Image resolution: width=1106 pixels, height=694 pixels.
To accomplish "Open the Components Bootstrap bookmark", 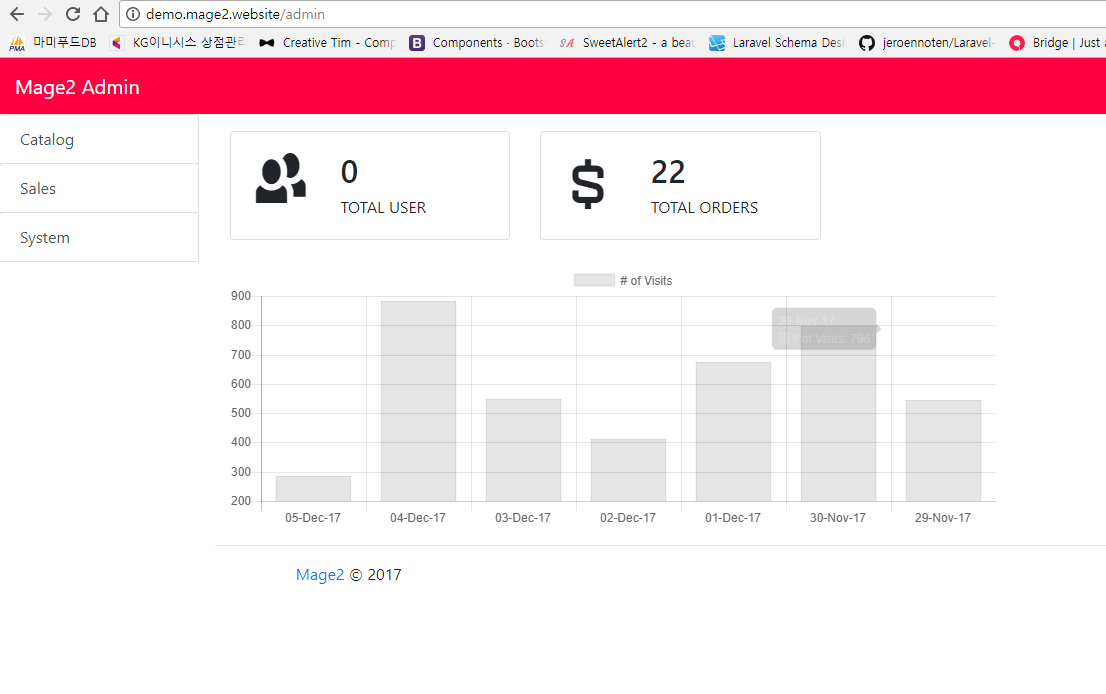I will [x=470, y=42].
